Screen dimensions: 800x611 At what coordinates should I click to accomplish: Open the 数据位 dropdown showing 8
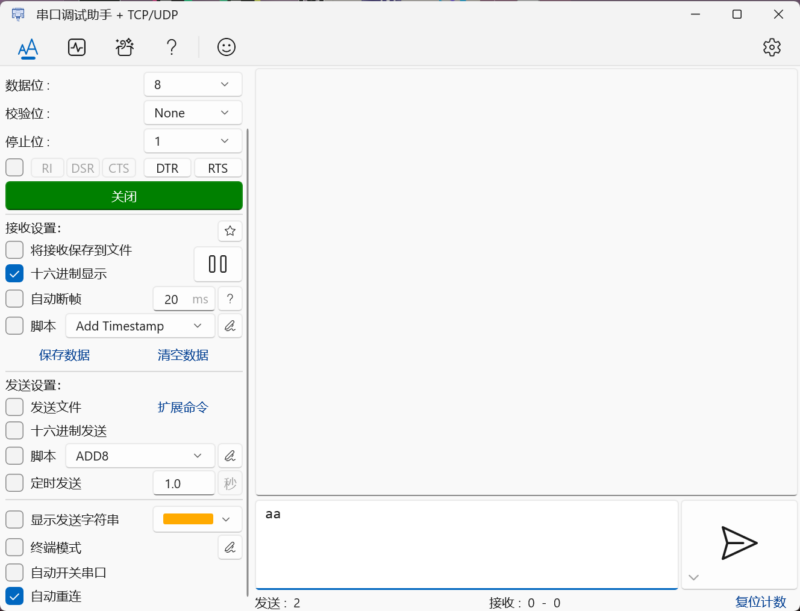pos(193,85)
